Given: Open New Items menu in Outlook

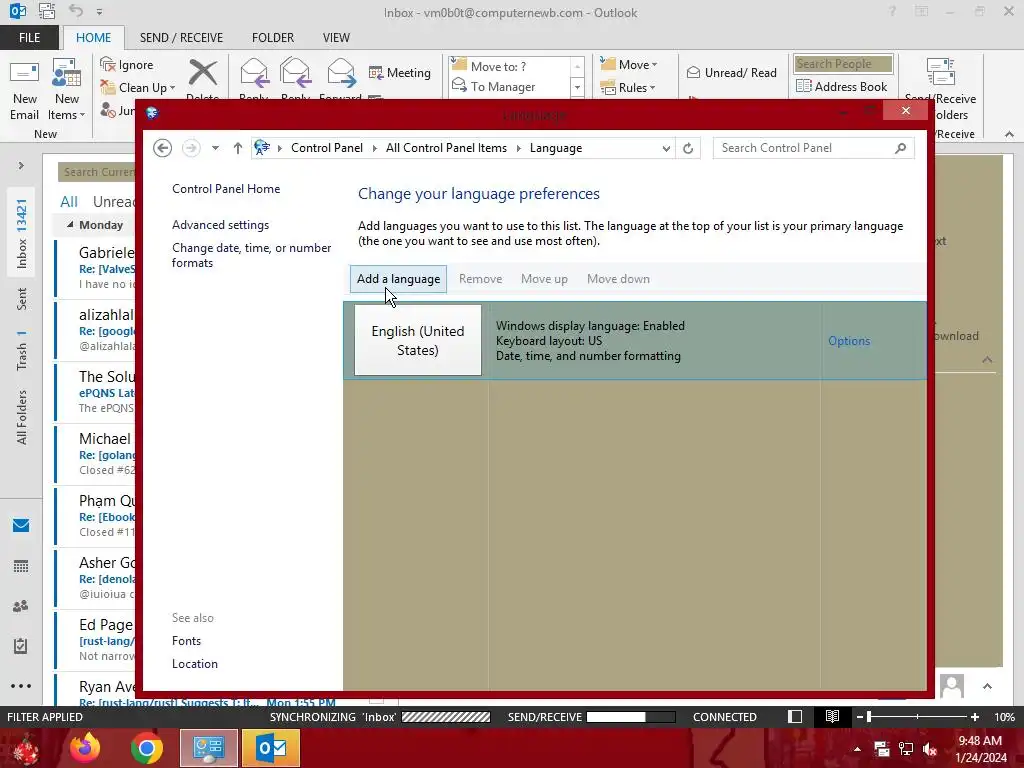Looking at the screenshot, I should 66,90.
